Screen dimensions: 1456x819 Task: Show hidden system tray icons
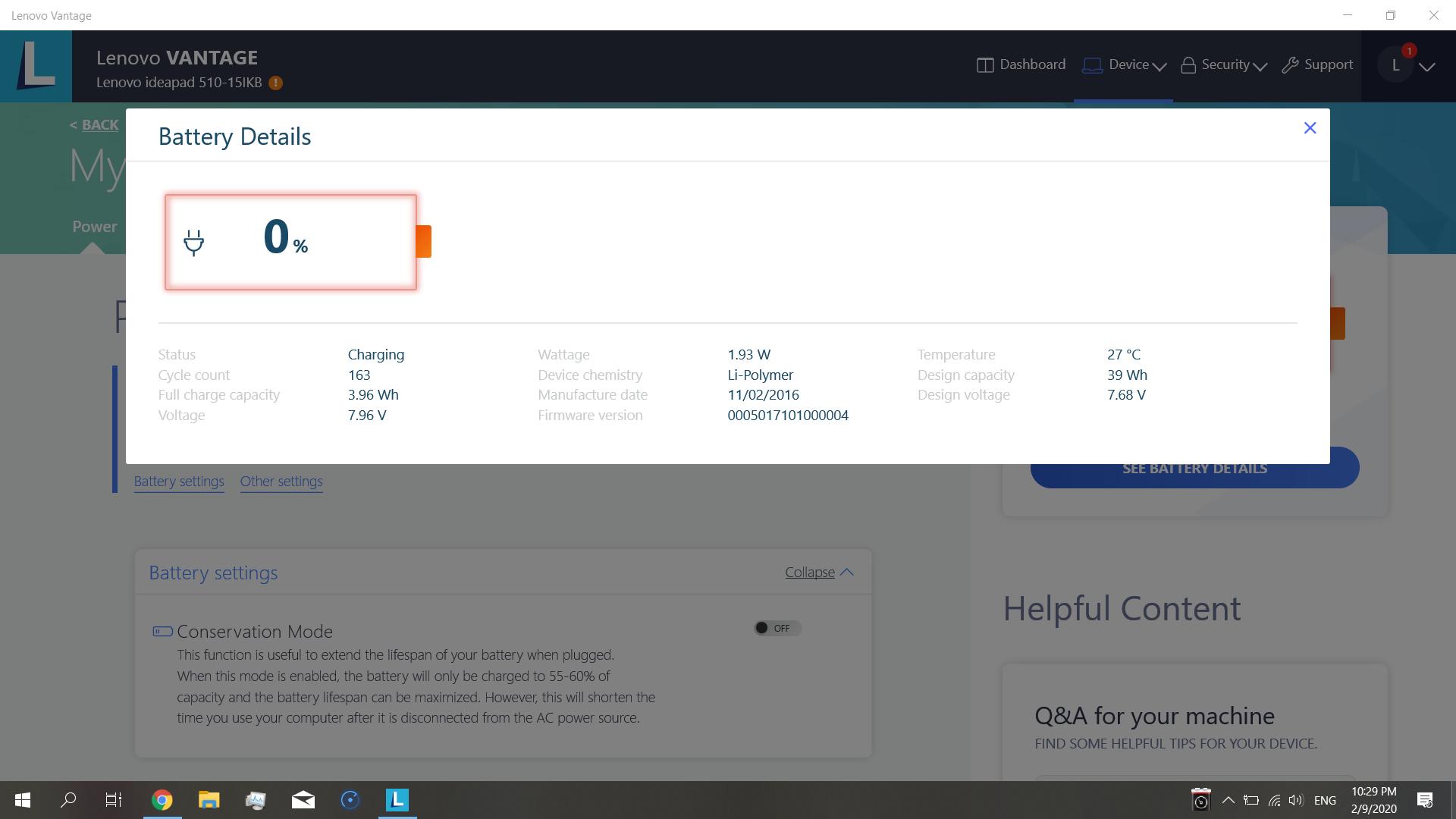pyautogui.click(x=1228, y=800)
